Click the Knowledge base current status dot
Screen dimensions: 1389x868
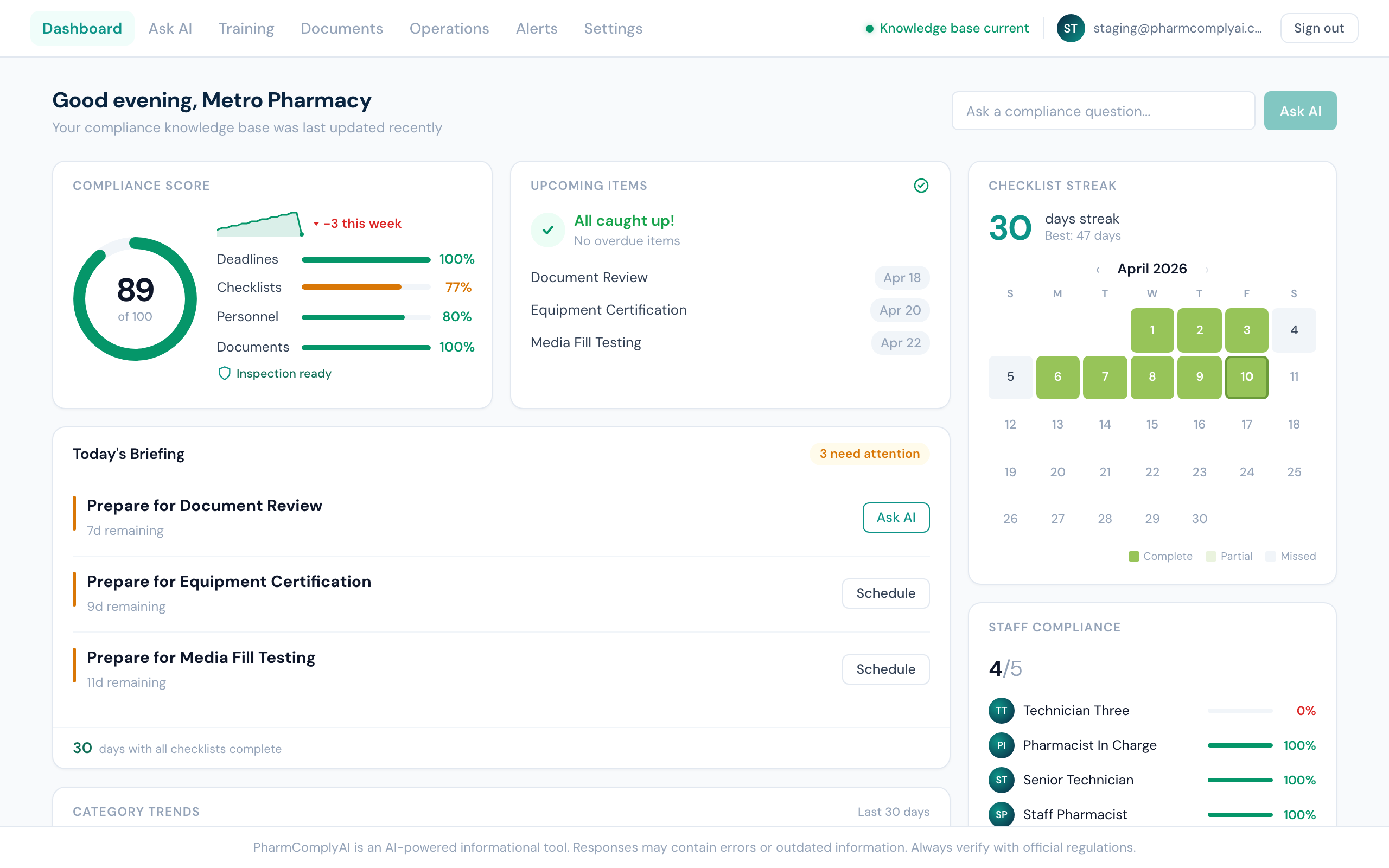[870, 28]
